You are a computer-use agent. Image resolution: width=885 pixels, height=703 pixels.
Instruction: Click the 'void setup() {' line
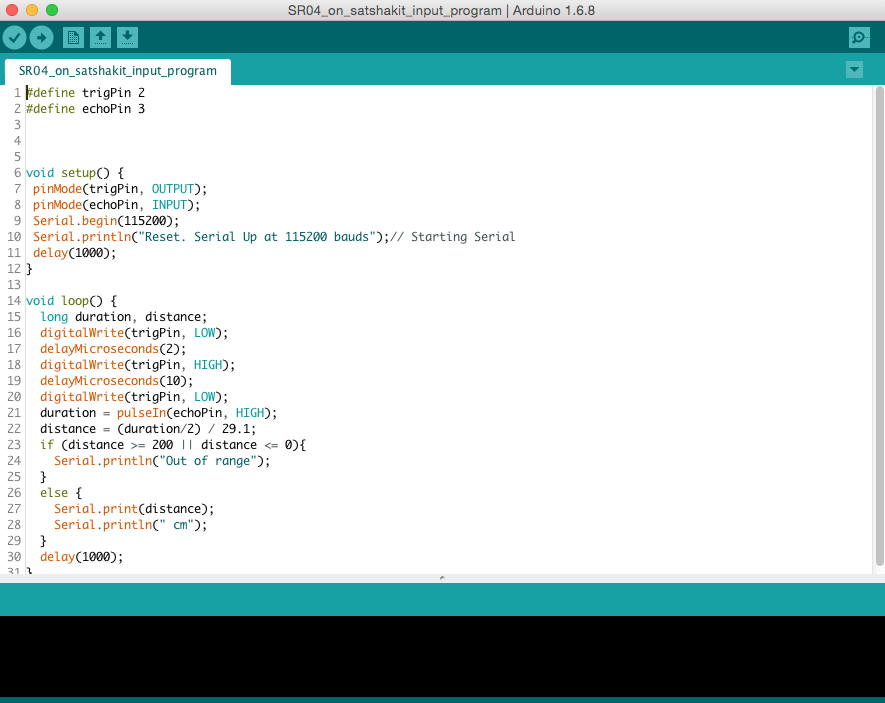[x=75, y=173]
